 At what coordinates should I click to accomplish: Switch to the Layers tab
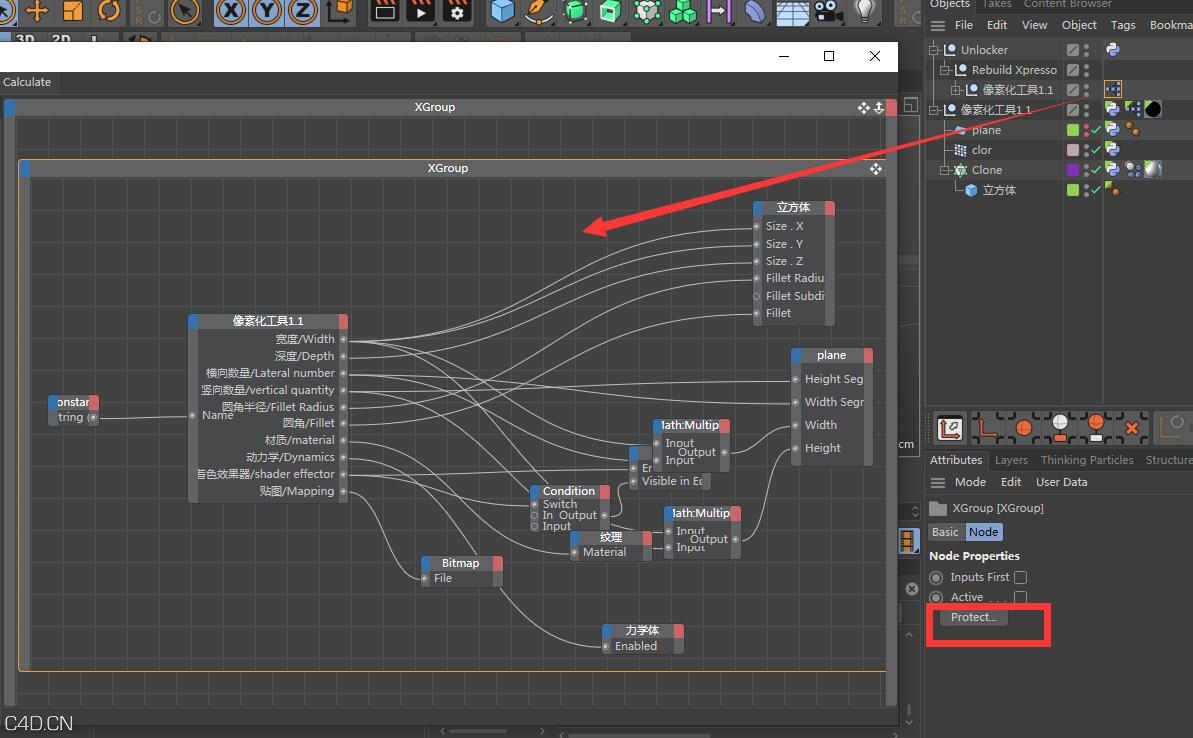point(1011,460)
